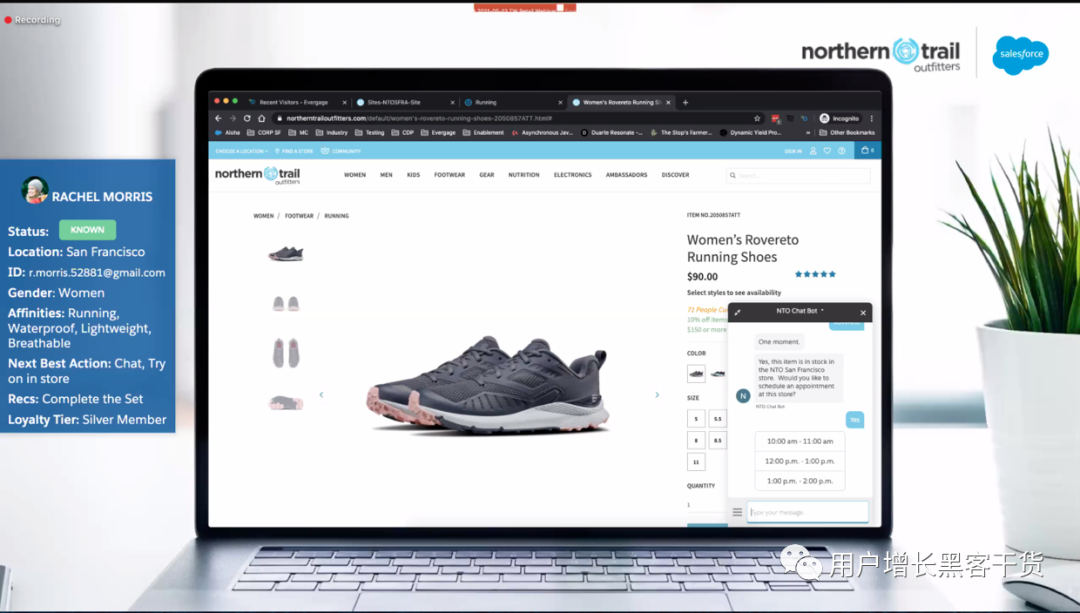Close the Recent Visitors - Evergage tab

click(x=344, y=103)
